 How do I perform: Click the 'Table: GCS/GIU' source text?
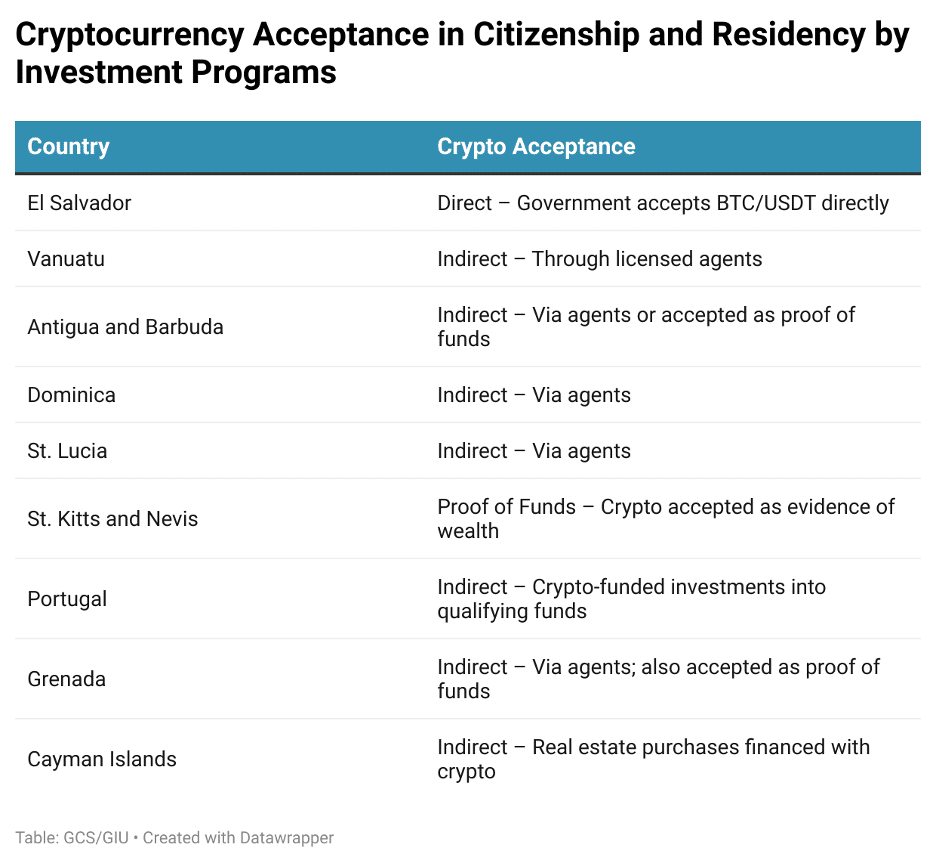[72, 838]
